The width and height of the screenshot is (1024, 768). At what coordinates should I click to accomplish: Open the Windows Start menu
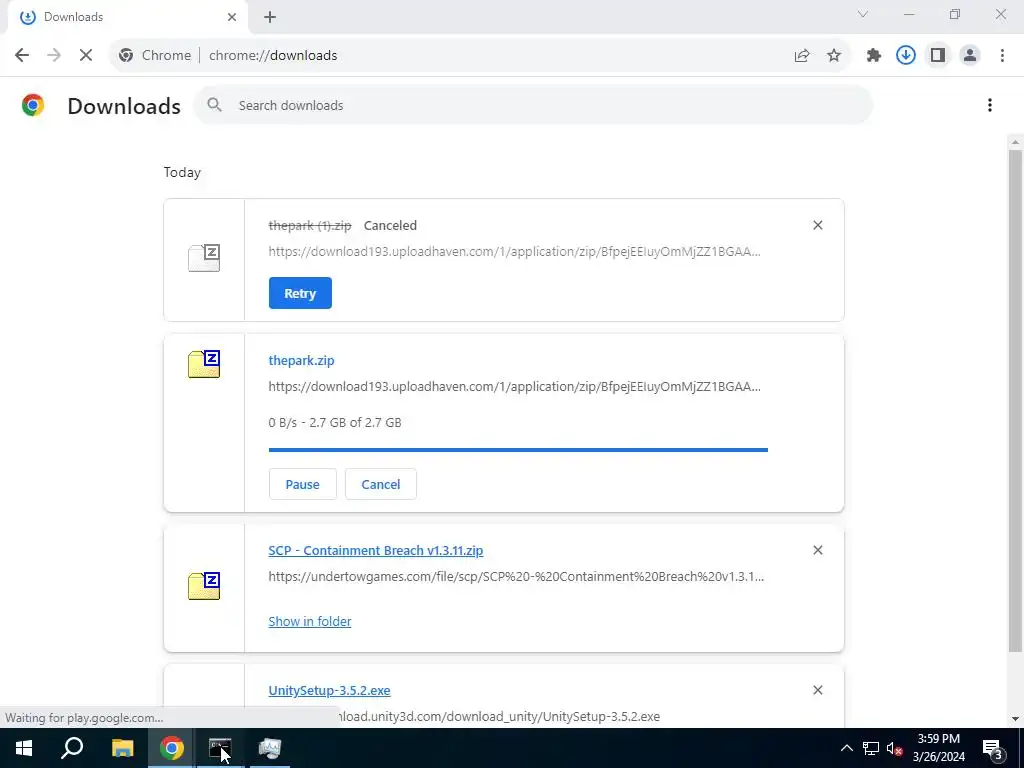[x=24, y=748]
